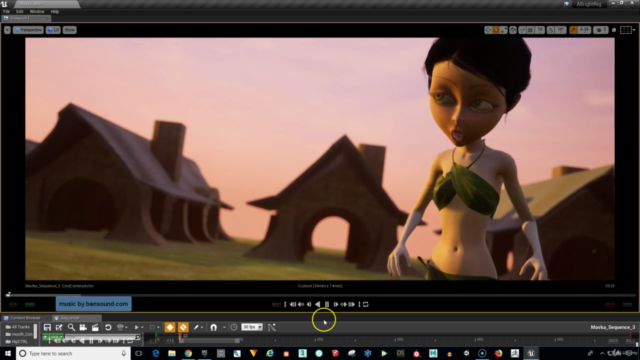This screenshot has height=360, width=640.
Task: Go to next key in viewport transport
Action: [x=344, y=304]
